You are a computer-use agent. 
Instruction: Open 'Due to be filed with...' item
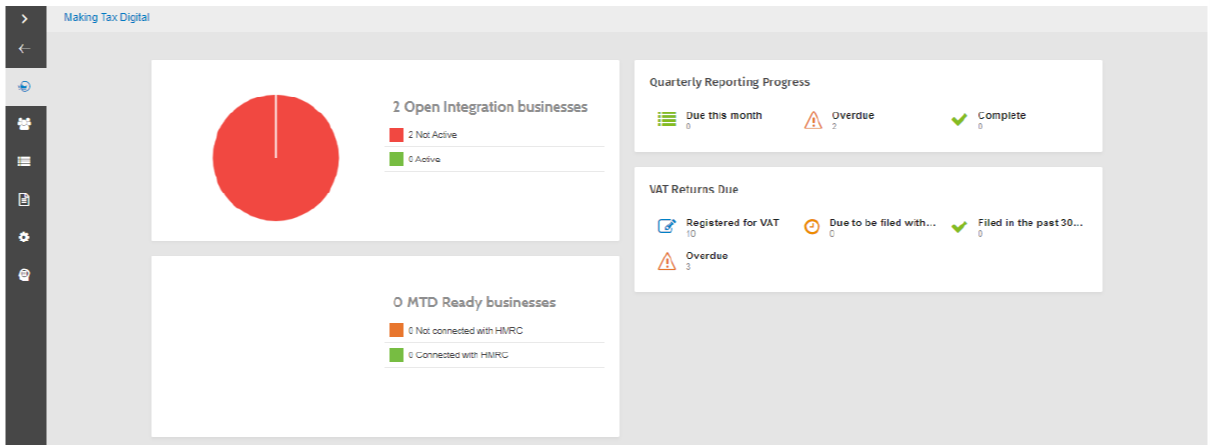[883, 222]
